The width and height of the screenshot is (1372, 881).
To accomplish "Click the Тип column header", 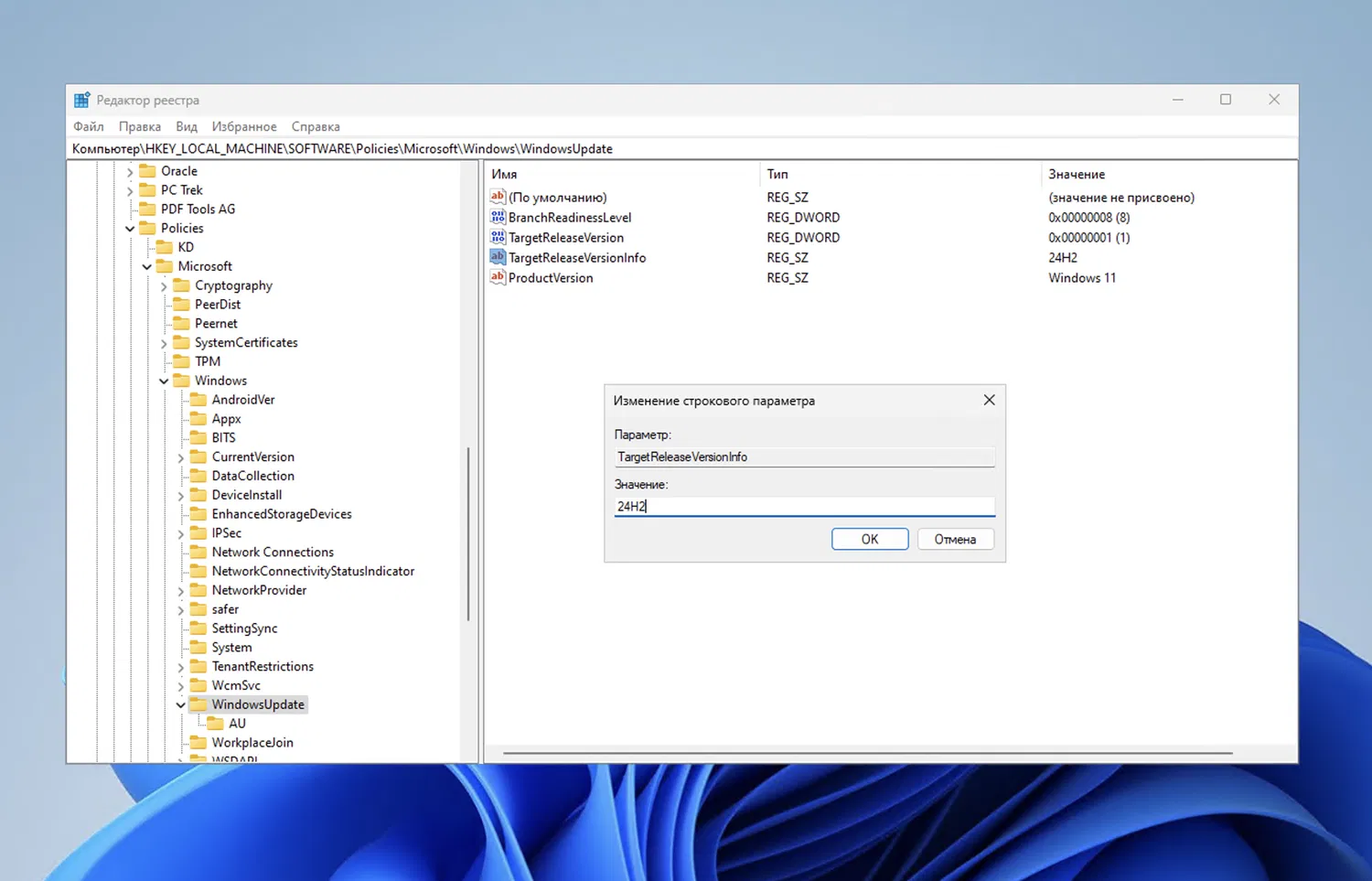I will 900,174.
